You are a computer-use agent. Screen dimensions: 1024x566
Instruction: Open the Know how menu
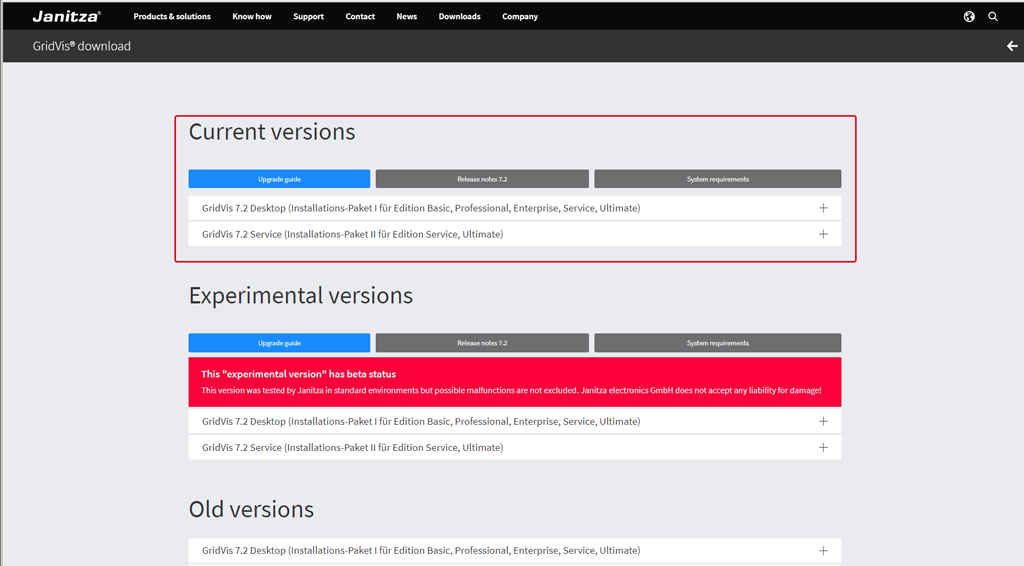[x=251, y=16]
